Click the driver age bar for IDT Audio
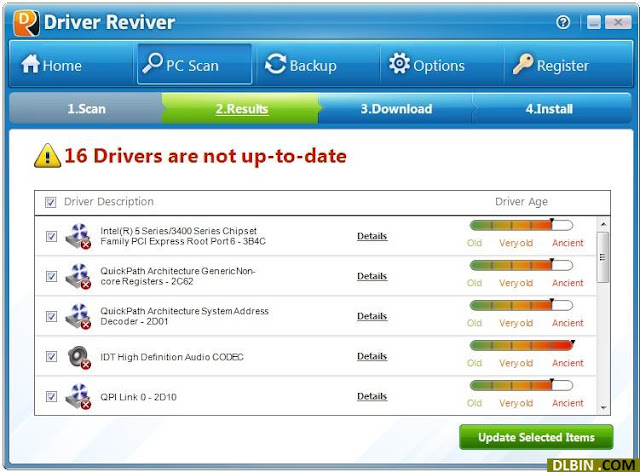Image resolution: width=640 pixels, height=472 pixels. pos(521,345)
